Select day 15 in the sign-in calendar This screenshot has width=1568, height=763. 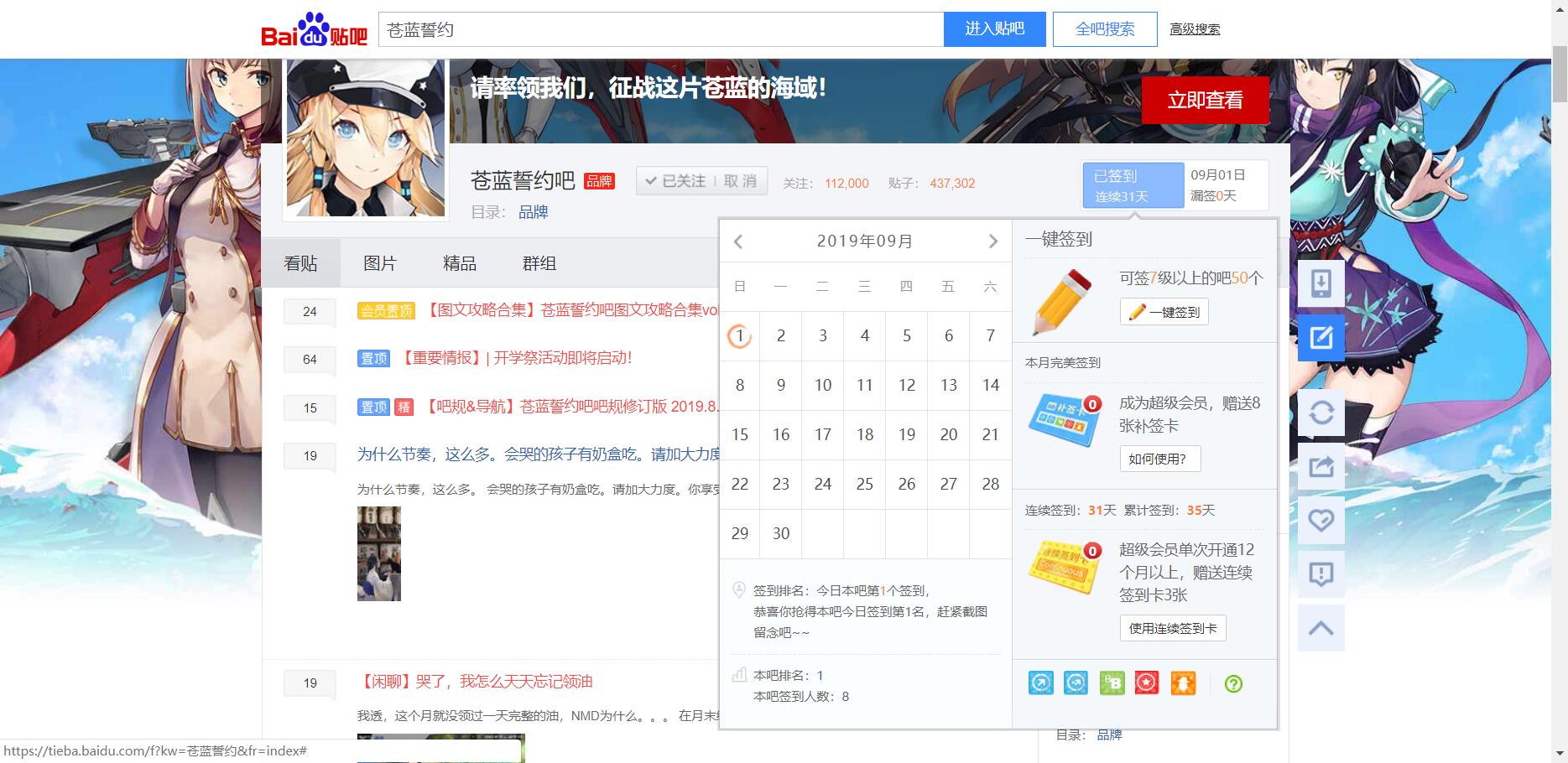pyautogui.click(x=739, y=434)
